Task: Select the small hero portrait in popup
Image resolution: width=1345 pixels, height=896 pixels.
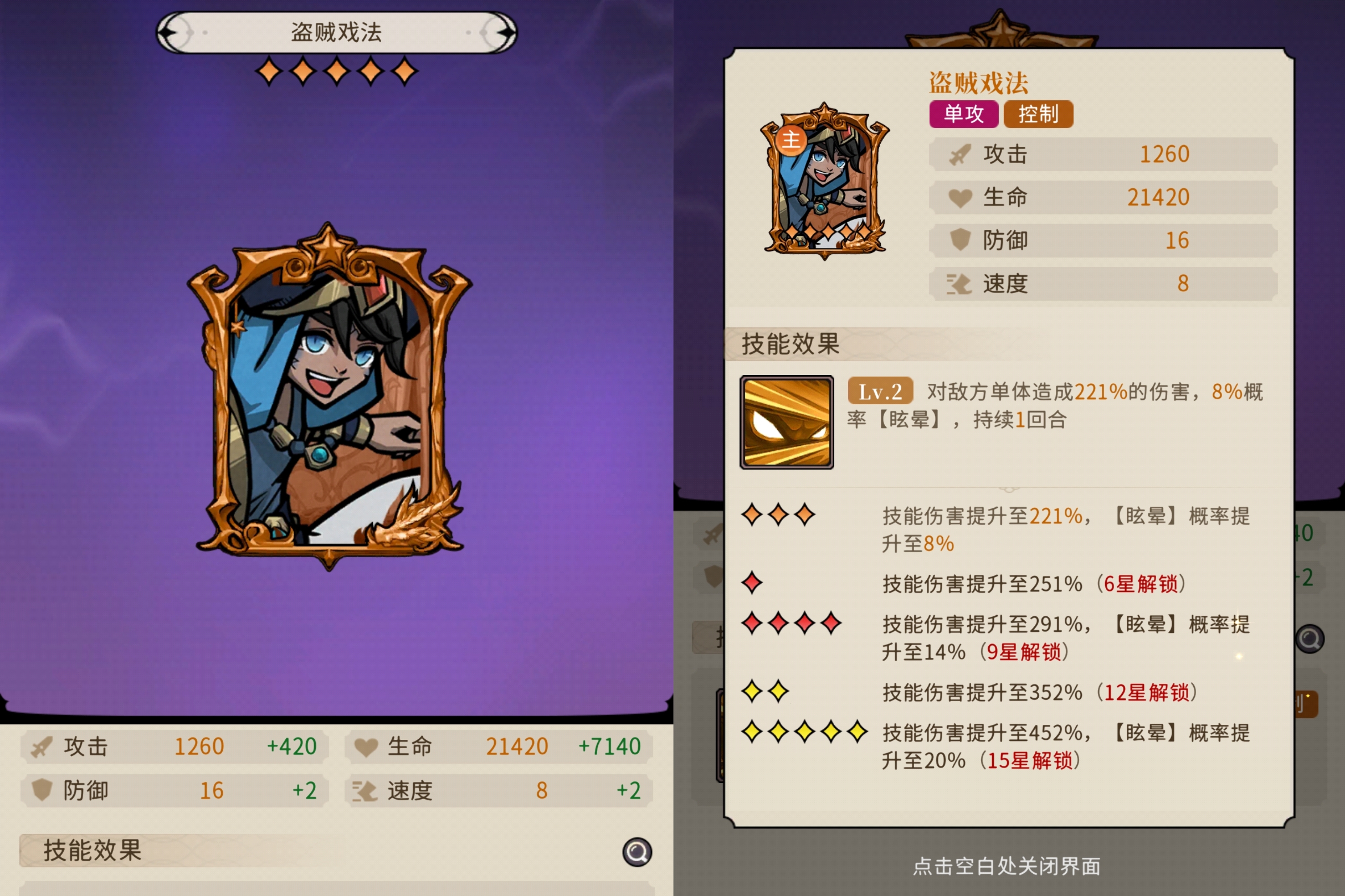Action: point(824,181)
